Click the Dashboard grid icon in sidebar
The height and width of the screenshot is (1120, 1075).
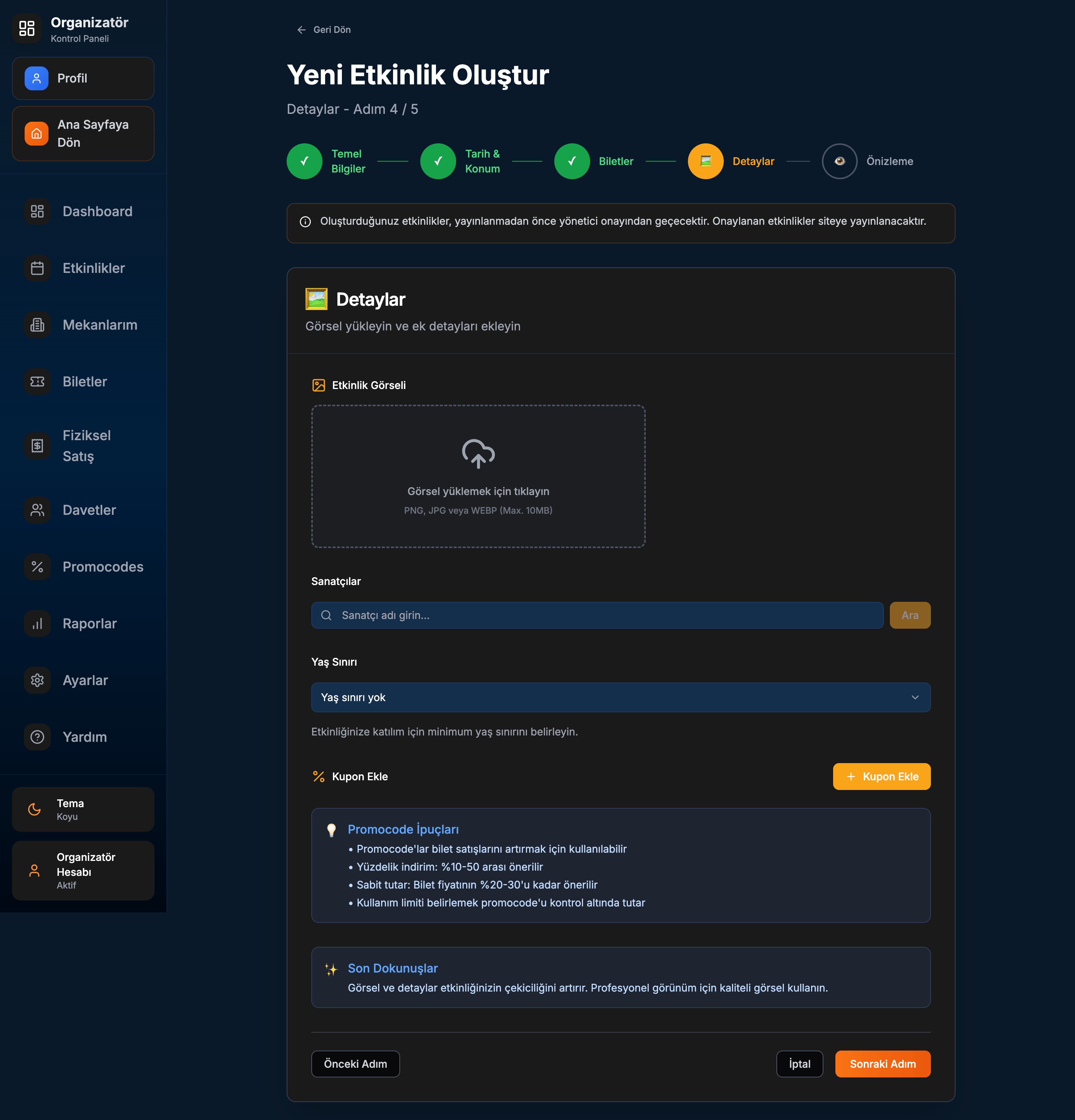pyautogui.click(x=37, y=211)
